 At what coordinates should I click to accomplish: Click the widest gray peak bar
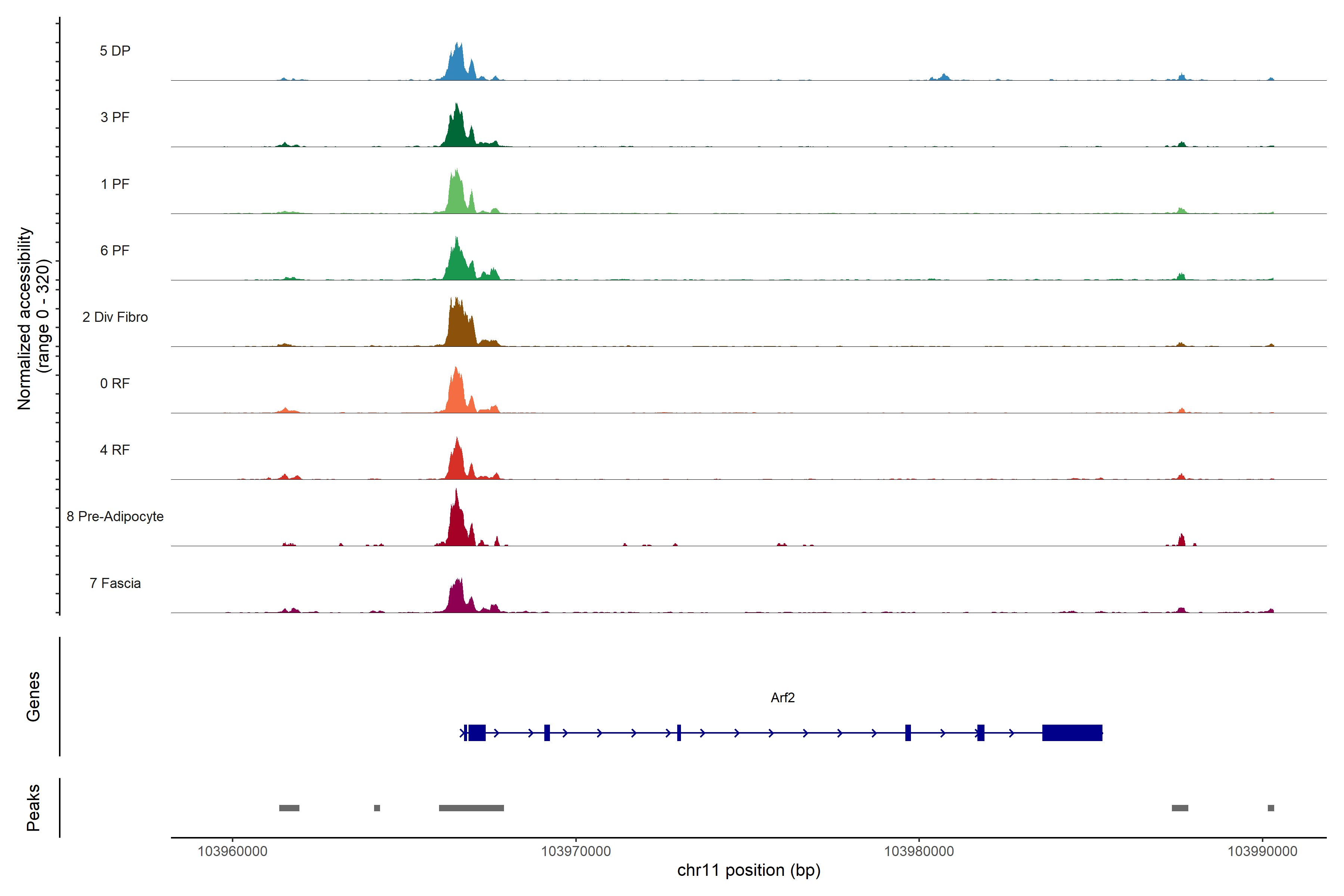471,808
